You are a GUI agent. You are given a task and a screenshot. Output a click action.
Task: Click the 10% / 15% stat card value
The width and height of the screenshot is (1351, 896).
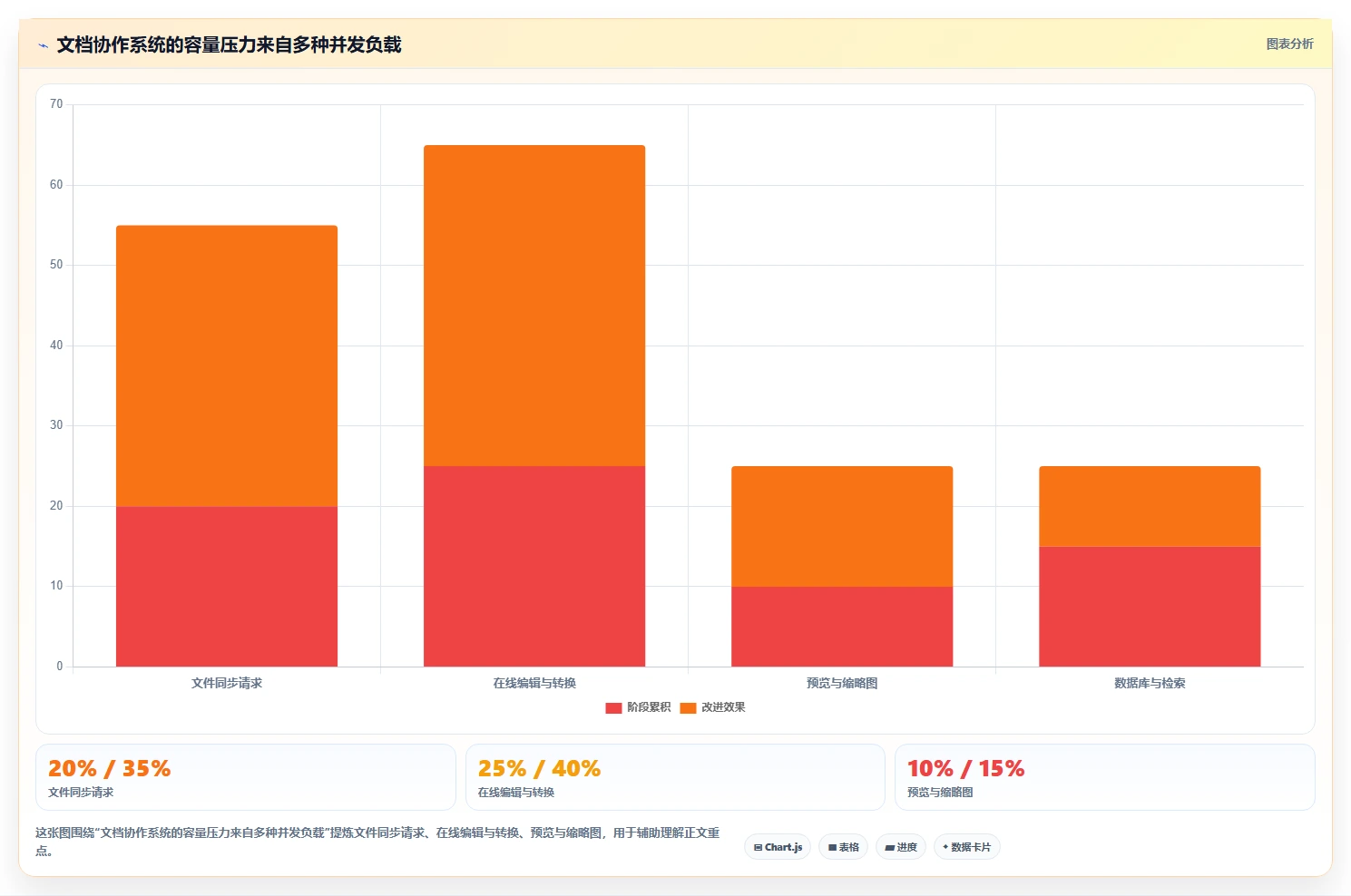[965, 769]
